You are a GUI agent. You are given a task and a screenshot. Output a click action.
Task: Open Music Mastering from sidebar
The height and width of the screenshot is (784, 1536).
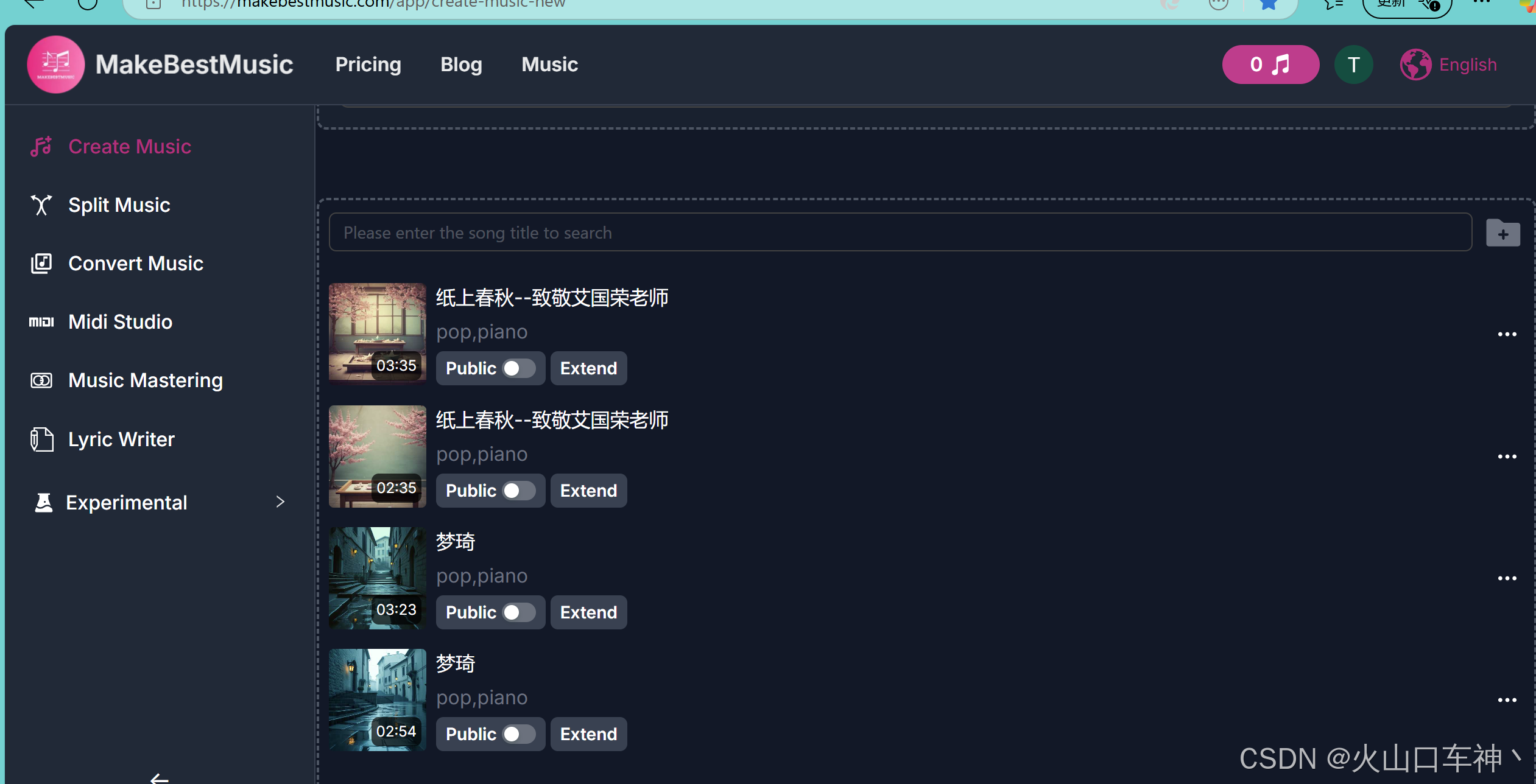[145, 380]
